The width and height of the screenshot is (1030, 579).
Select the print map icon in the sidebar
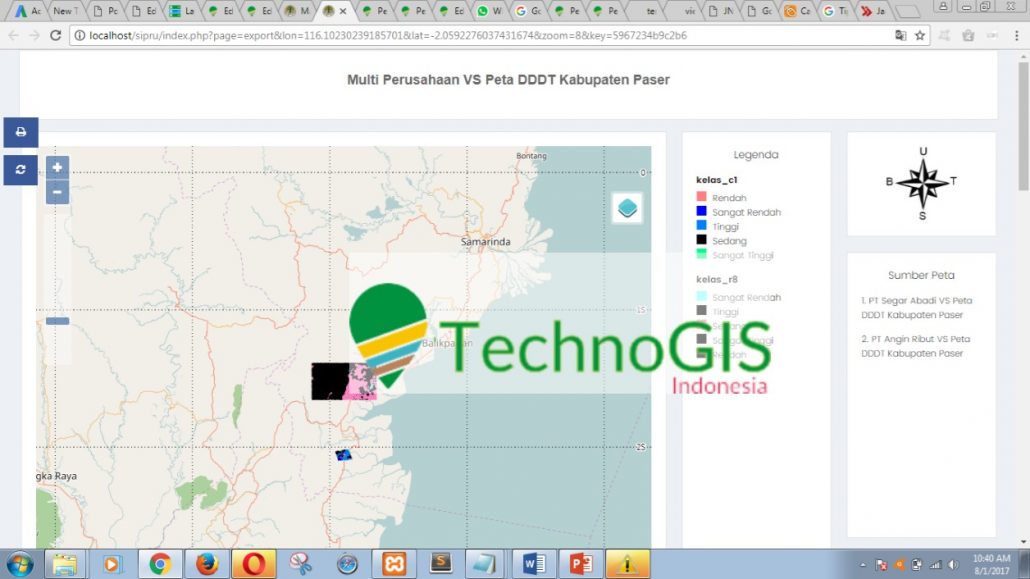pyautogui.click(x=20, y=132)
